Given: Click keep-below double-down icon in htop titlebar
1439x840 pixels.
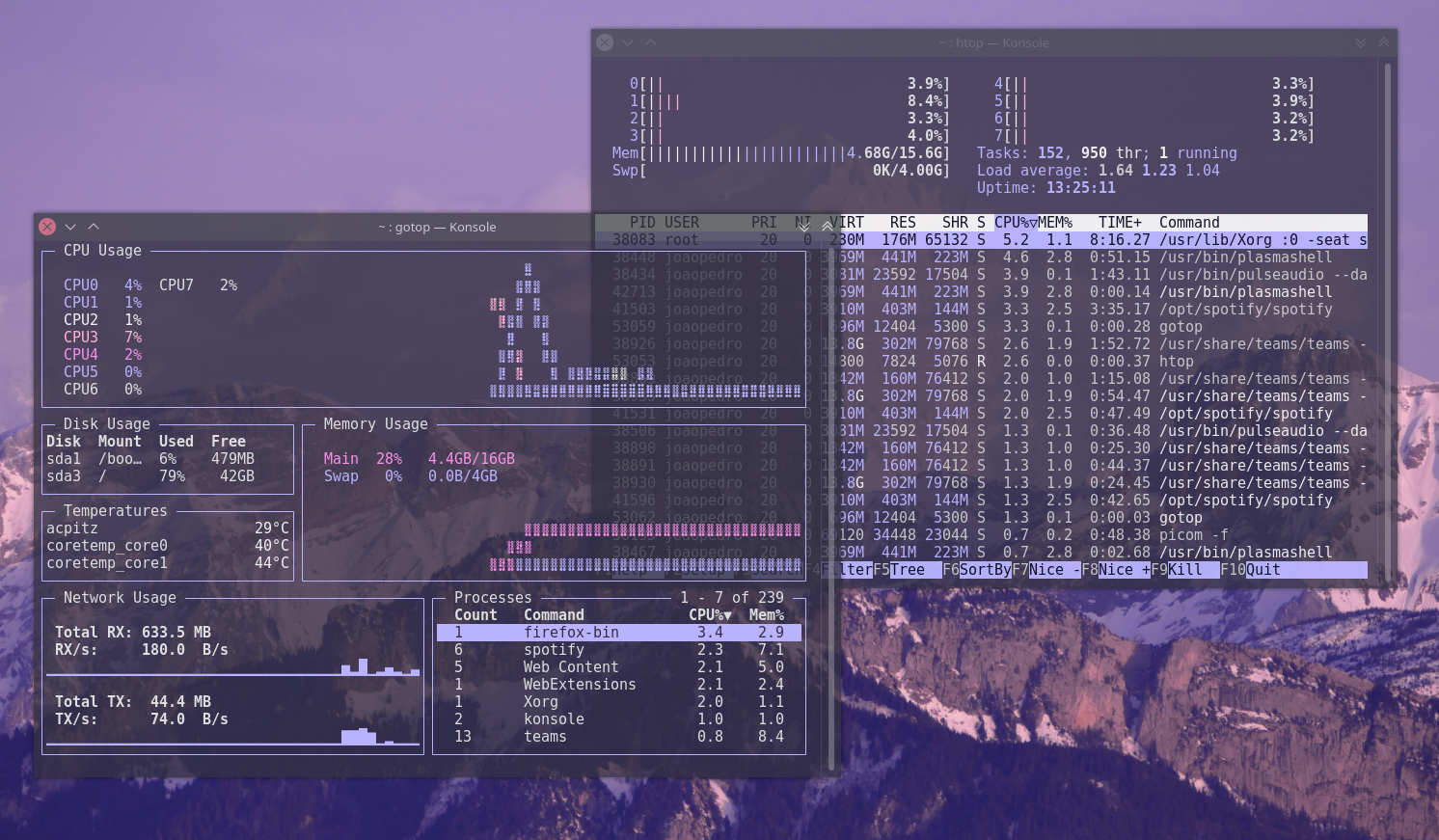Looking at the screenshot, I should tap(1361, 42).
